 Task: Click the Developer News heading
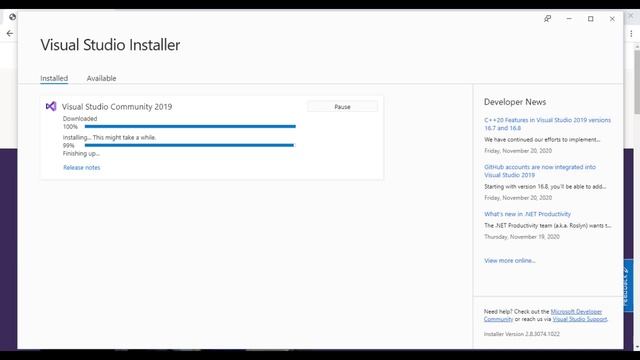click(x=515, y=102)
